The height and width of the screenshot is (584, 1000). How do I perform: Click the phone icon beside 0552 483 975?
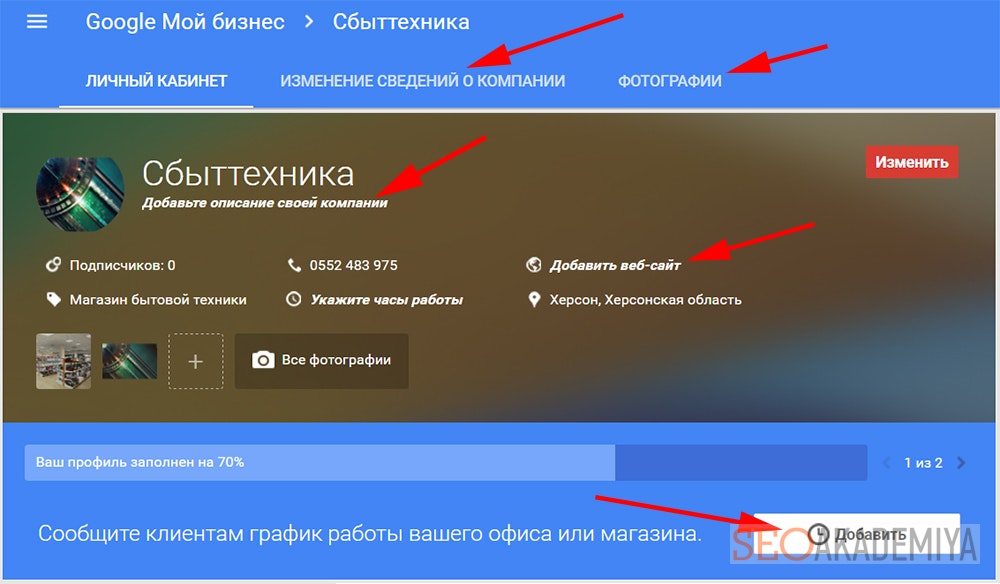point(294,266)
